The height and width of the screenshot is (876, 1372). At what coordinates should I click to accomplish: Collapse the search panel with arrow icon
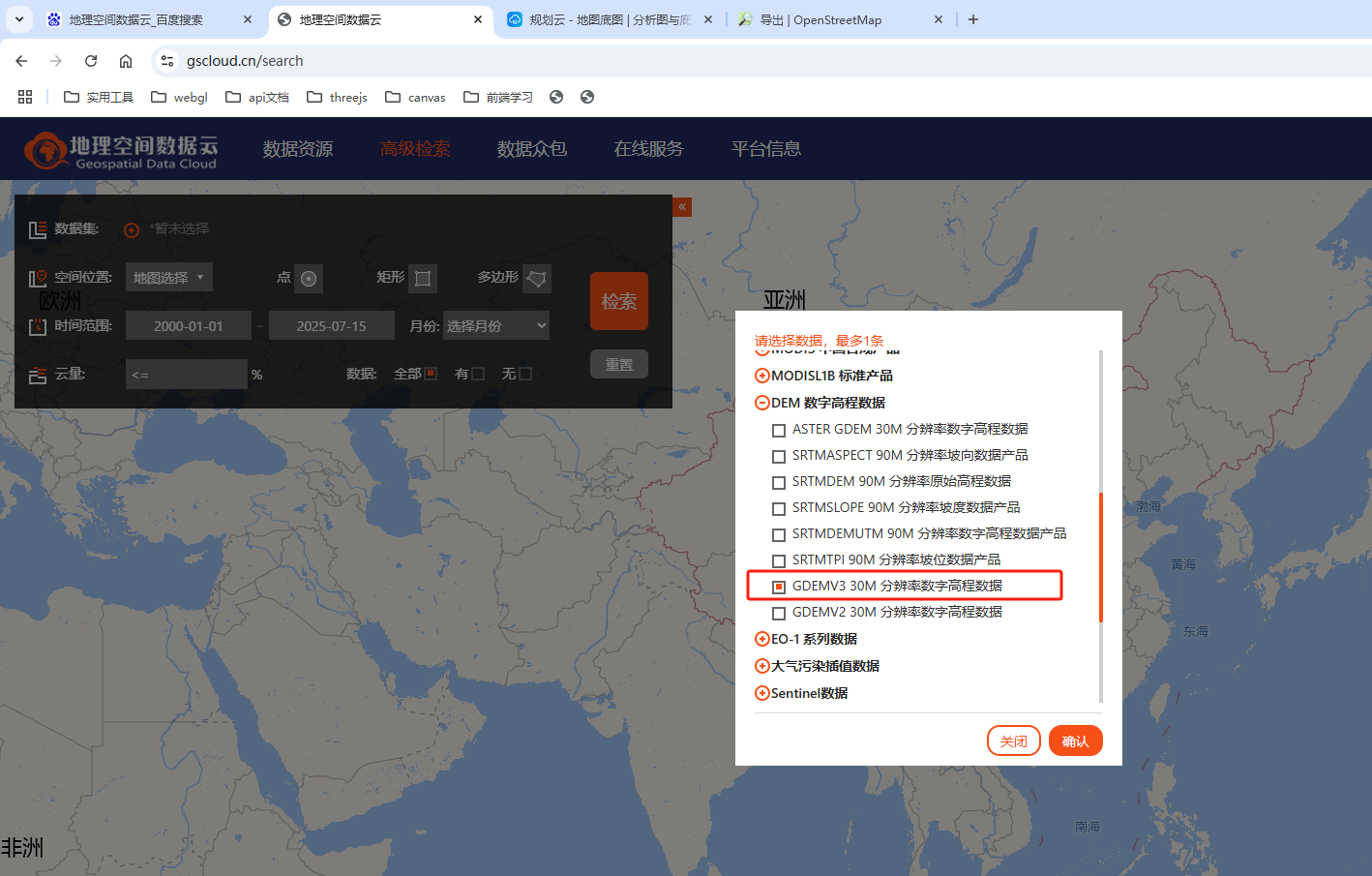(682, 207)
